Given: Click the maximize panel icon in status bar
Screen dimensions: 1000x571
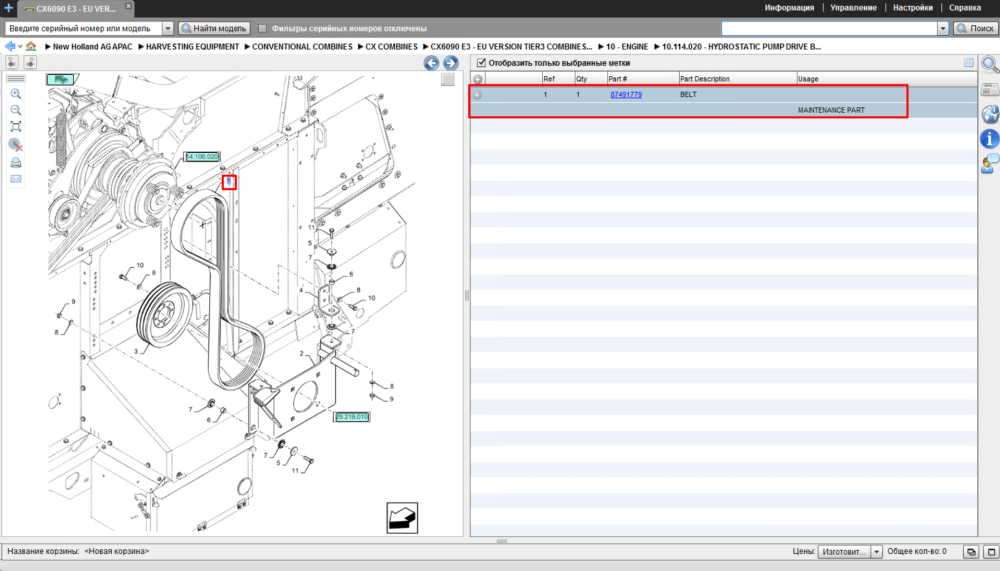Looking at the screenshot, I should pos(991,552).
